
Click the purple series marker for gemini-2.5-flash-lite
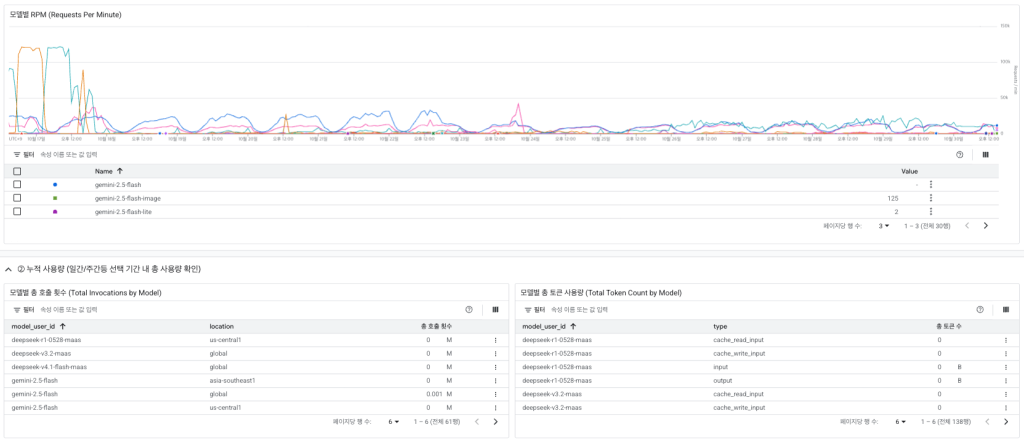(x=55, y=211)
